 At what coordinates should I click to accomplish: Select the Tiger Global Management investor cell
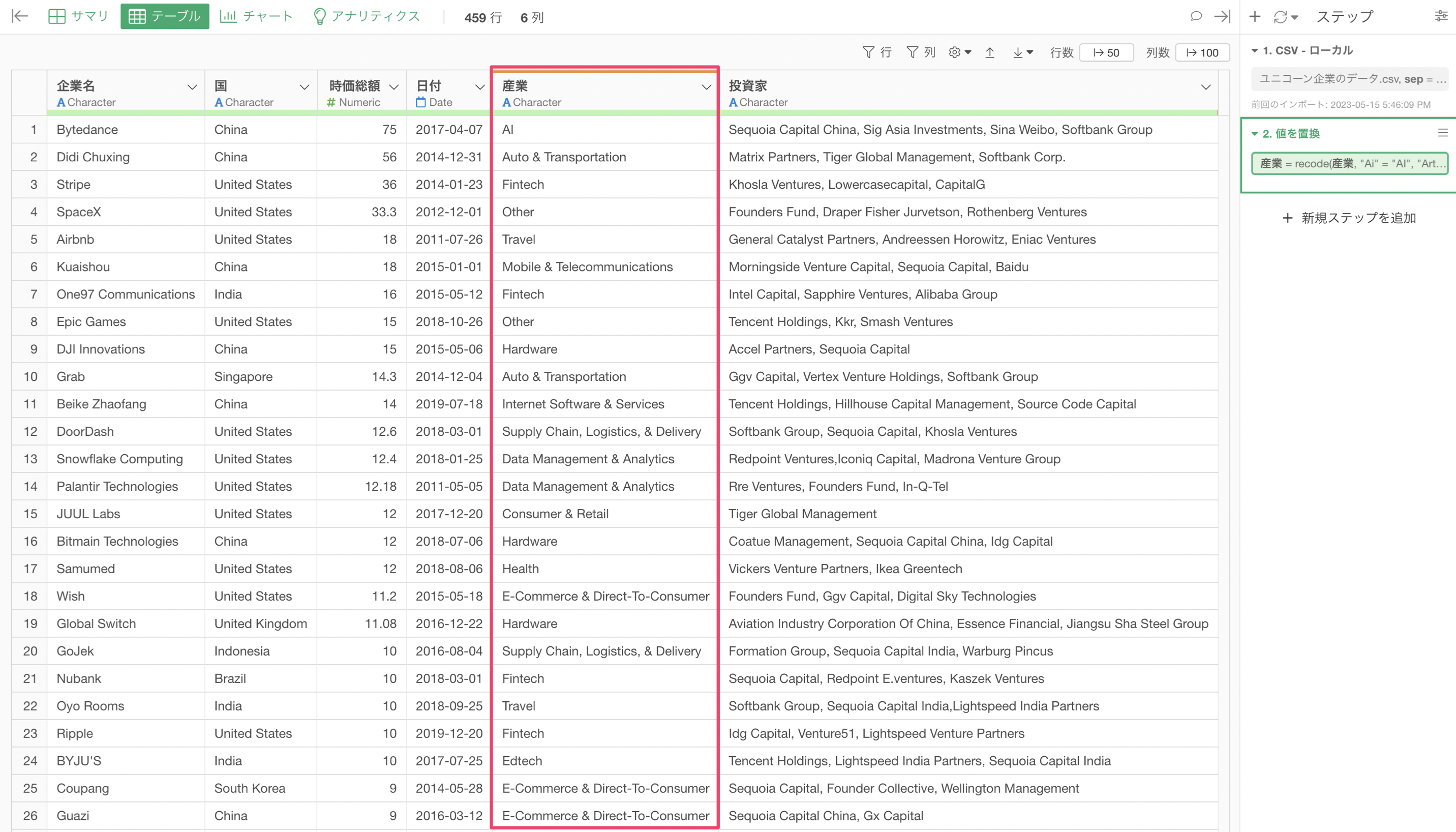(x=969, y=514)
